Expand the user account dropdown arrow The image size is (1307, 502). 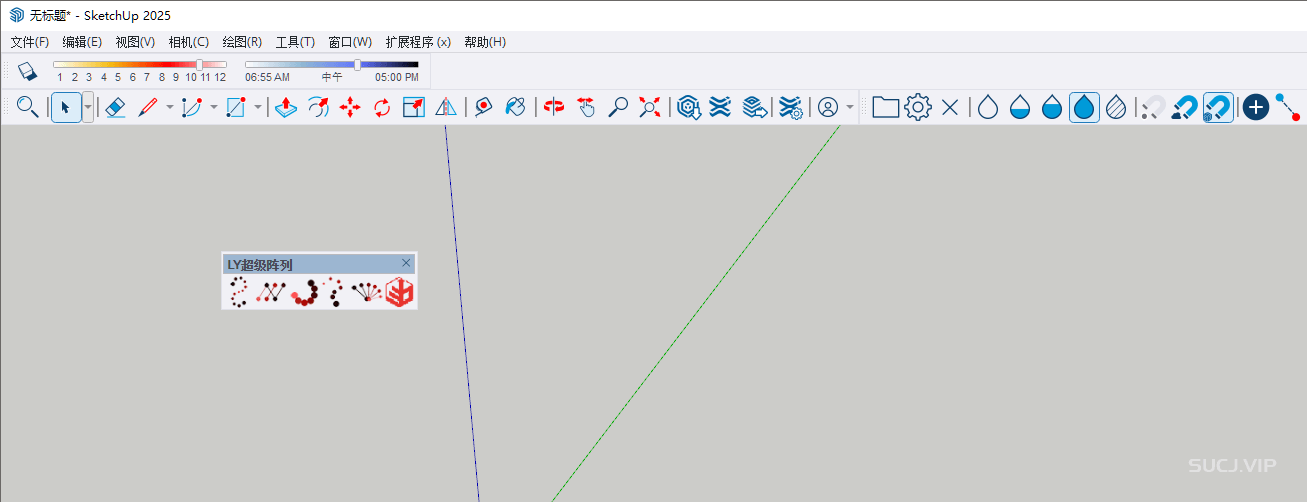click(x=850, y=107)
